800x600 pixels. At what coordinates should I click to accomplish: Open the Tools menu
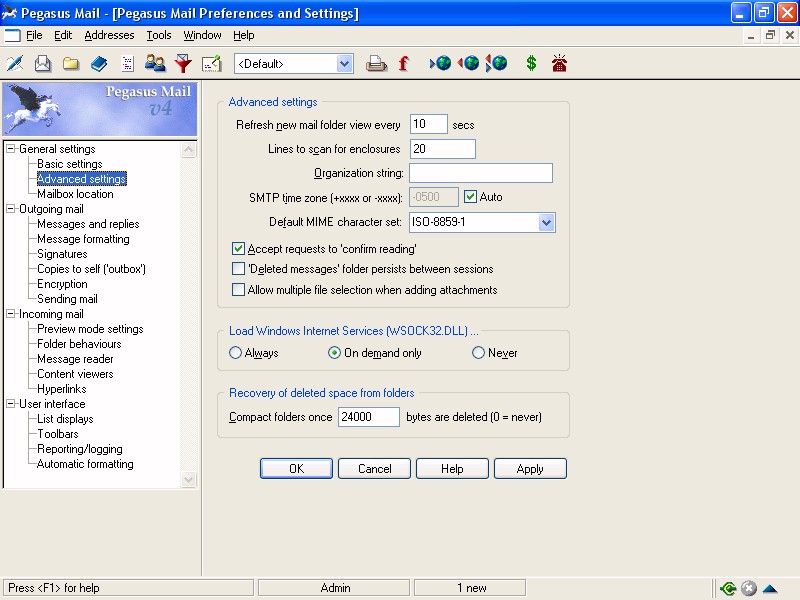(x=159, y=35)
